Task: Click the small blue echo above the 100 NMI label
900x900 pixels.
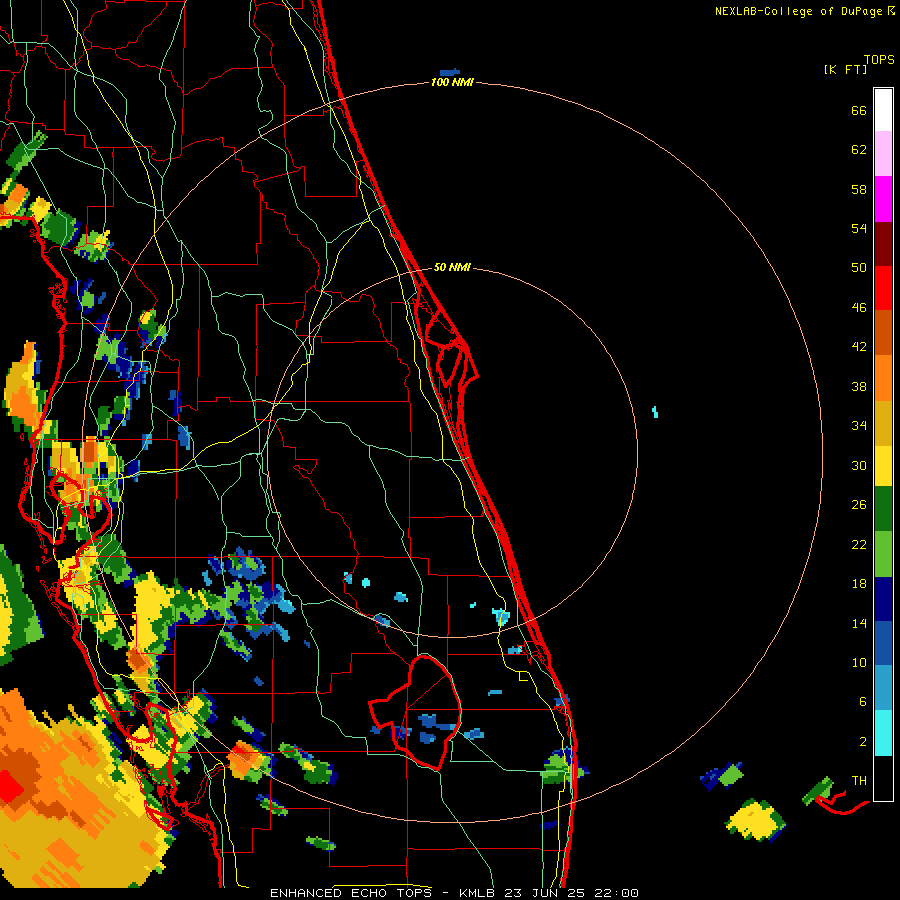Action: tap(449, 72)
